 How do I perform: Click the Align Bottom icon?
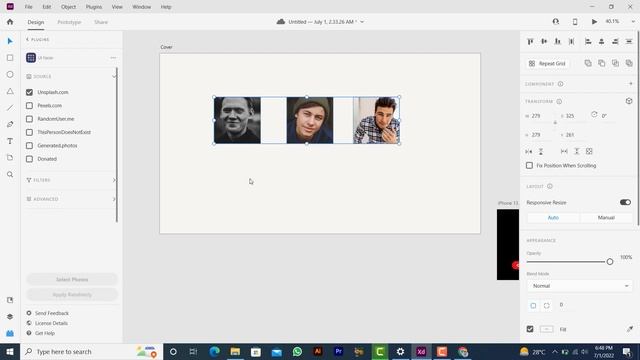click(x=558, y=41)
